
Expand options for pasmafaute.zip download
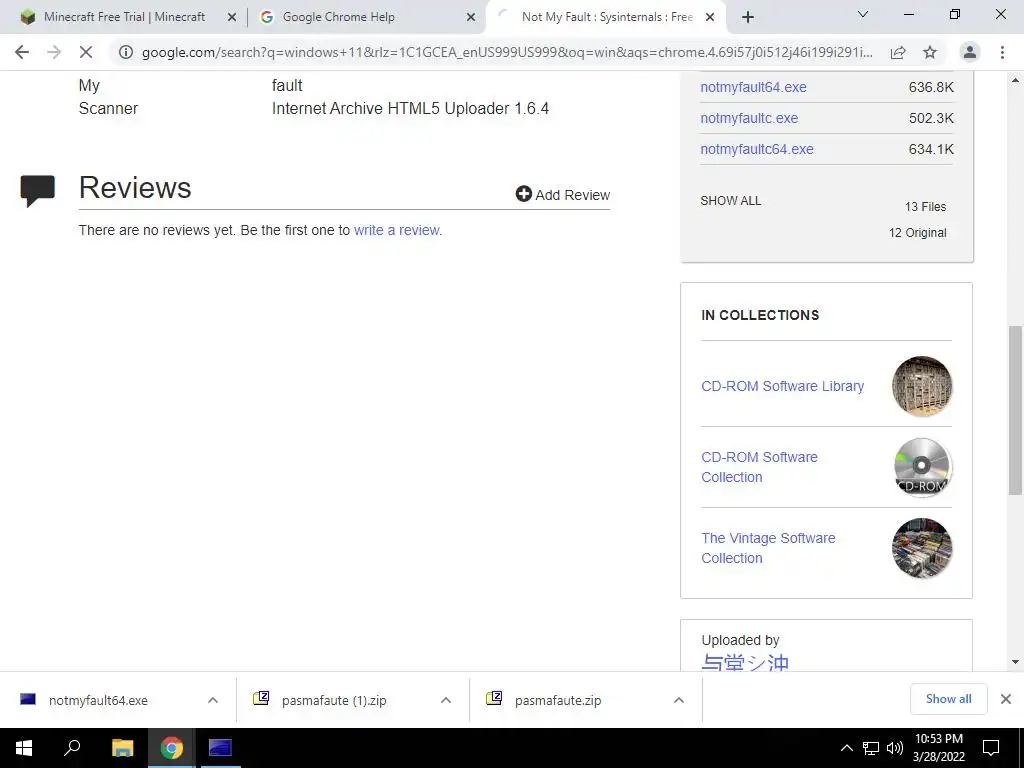(x=679, y=700)
